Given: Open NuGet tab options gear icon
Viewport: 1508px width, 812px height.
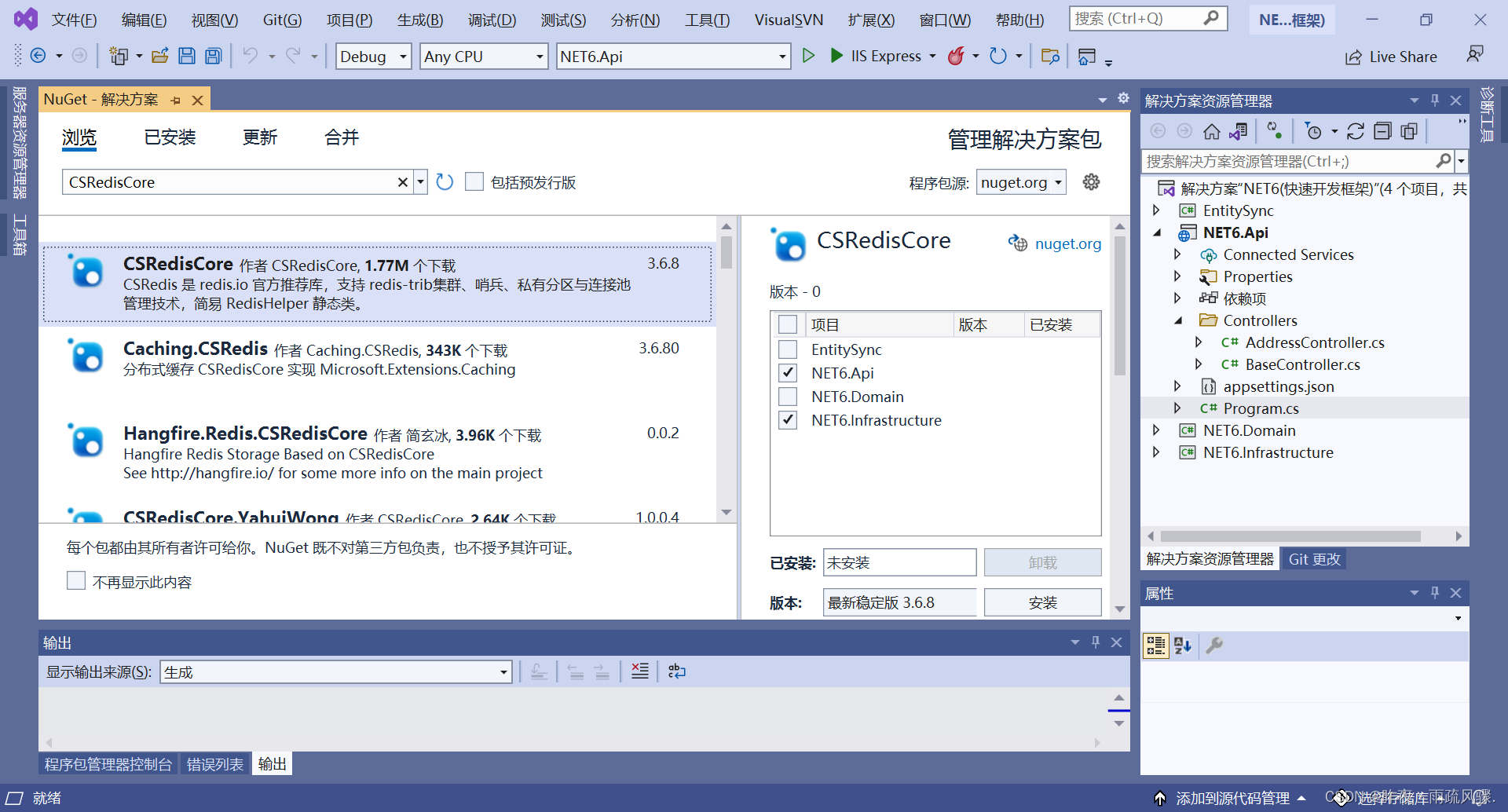Looking at the screenshot, I should coord(1123,98).
